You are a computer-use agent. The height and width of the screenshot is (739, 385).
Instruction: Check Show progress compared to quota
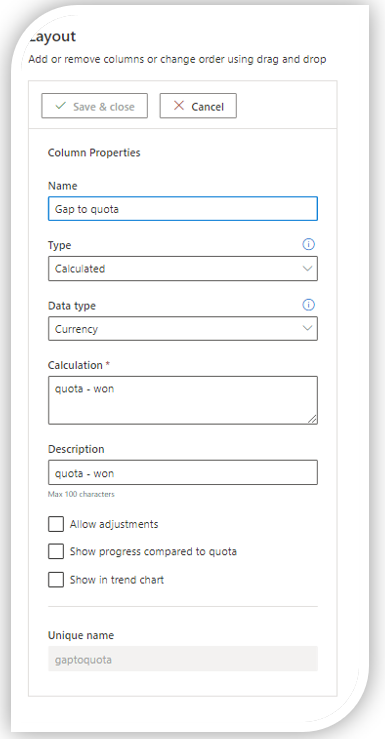56,551
